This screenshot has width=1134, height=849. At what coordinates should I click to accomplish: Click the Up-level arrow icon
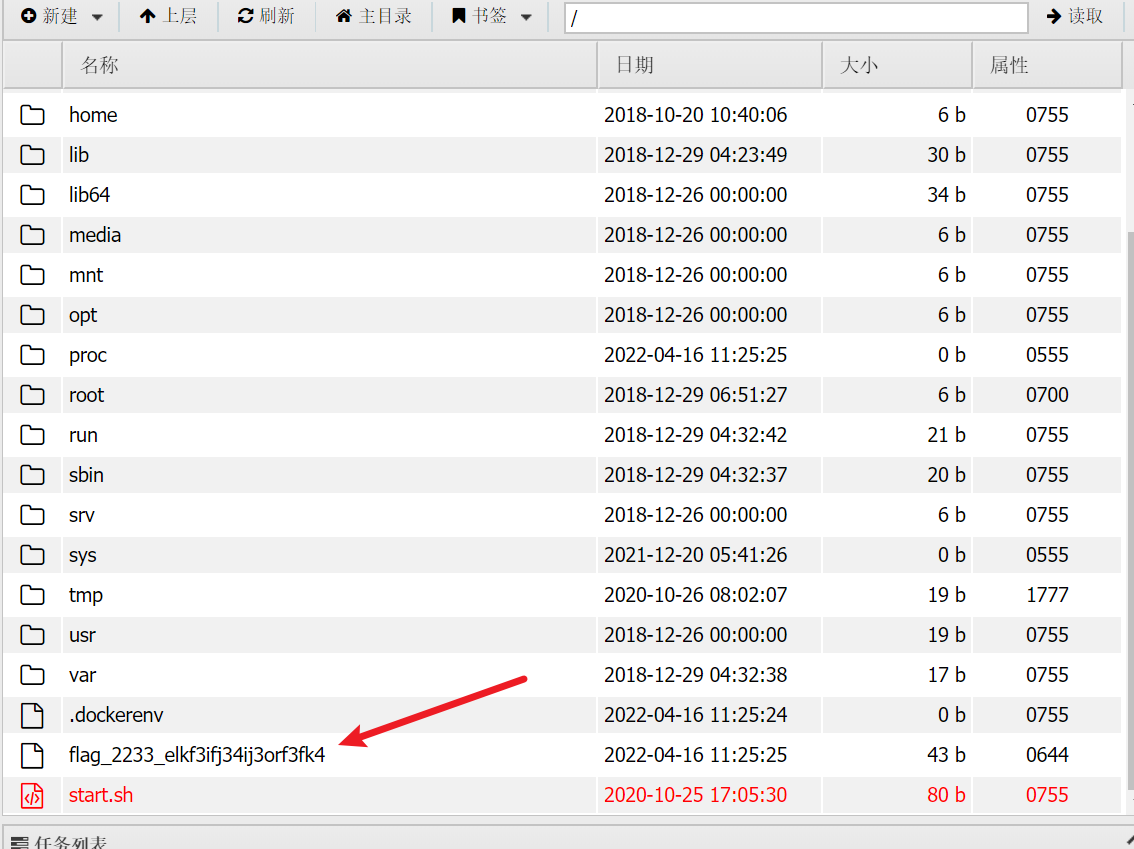[x=148, y=16]
